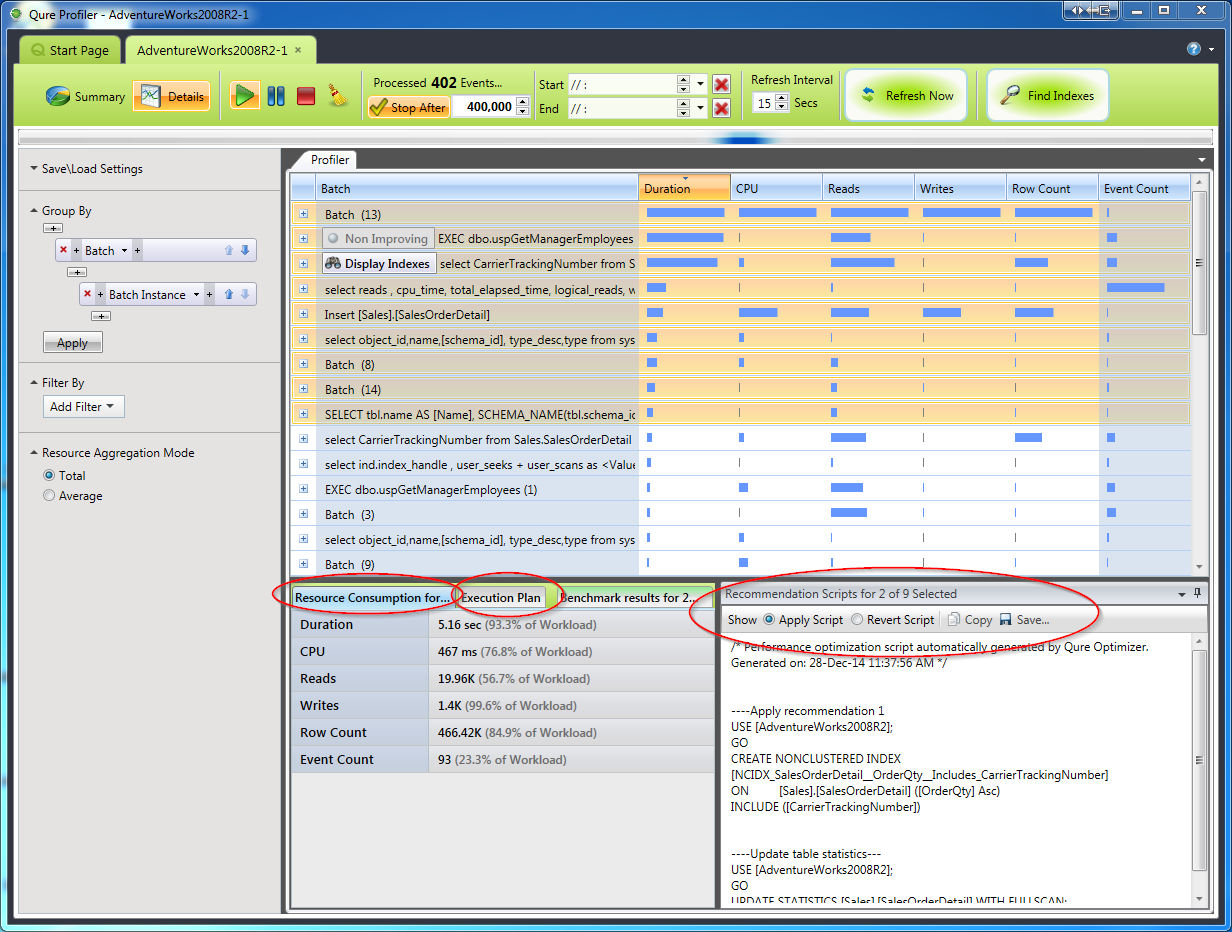The height and width of the screenshot is (932, 1232).
Task: Click the Stop After value field
Action: [484, 107]
